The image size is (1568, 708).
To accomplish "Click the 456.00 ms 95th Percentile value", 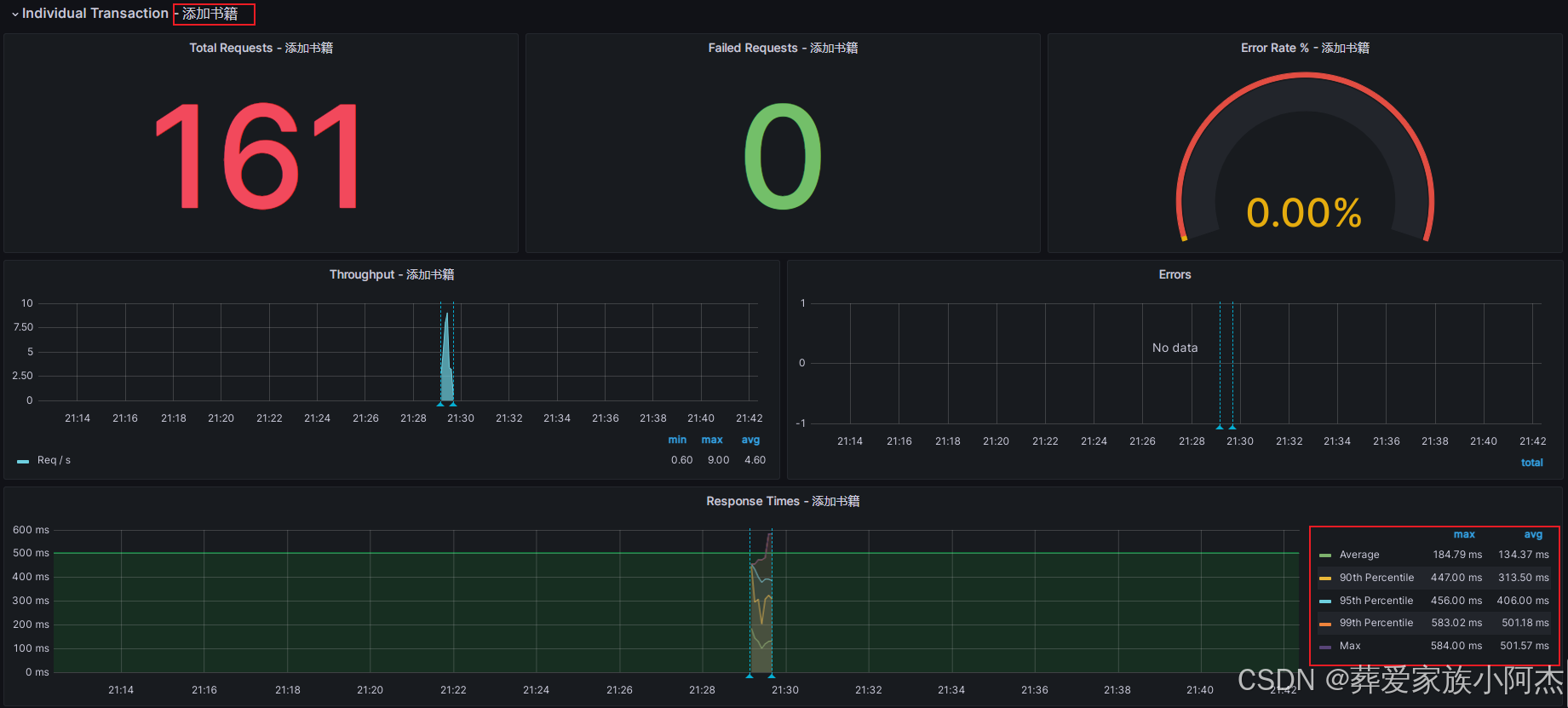I will tap(1456, 601).
